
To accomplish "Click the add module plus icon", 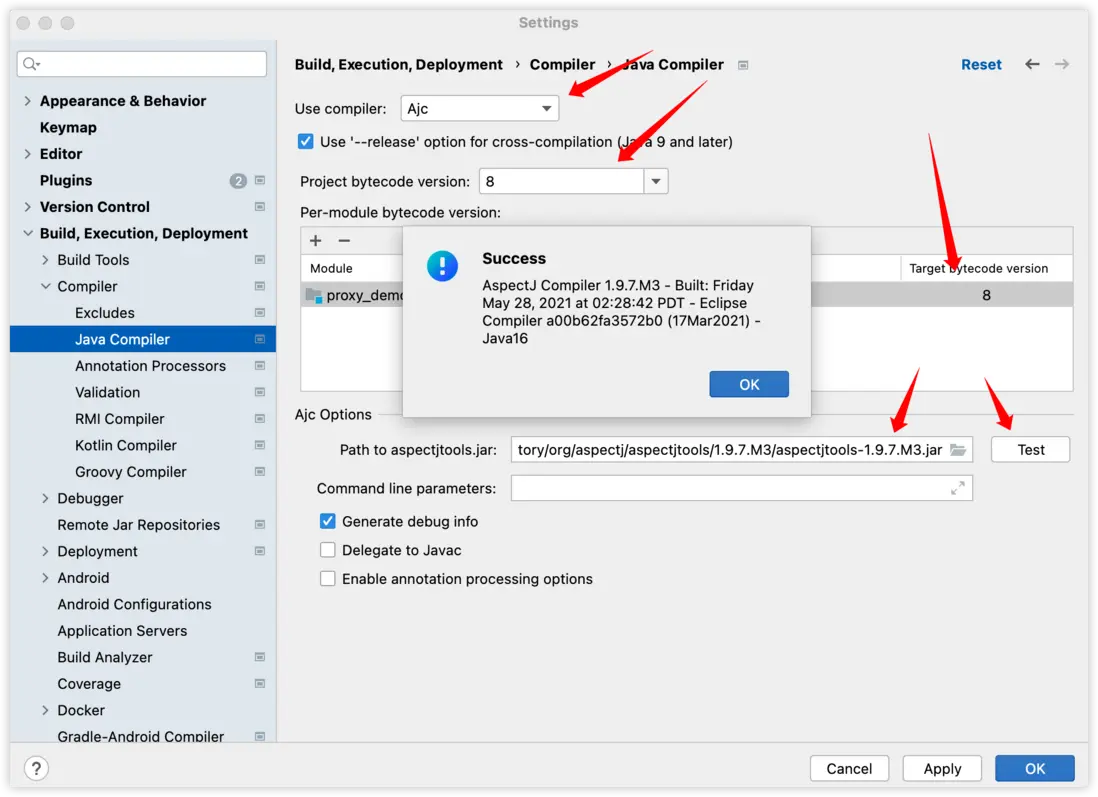I will click(x=316, y=241).
